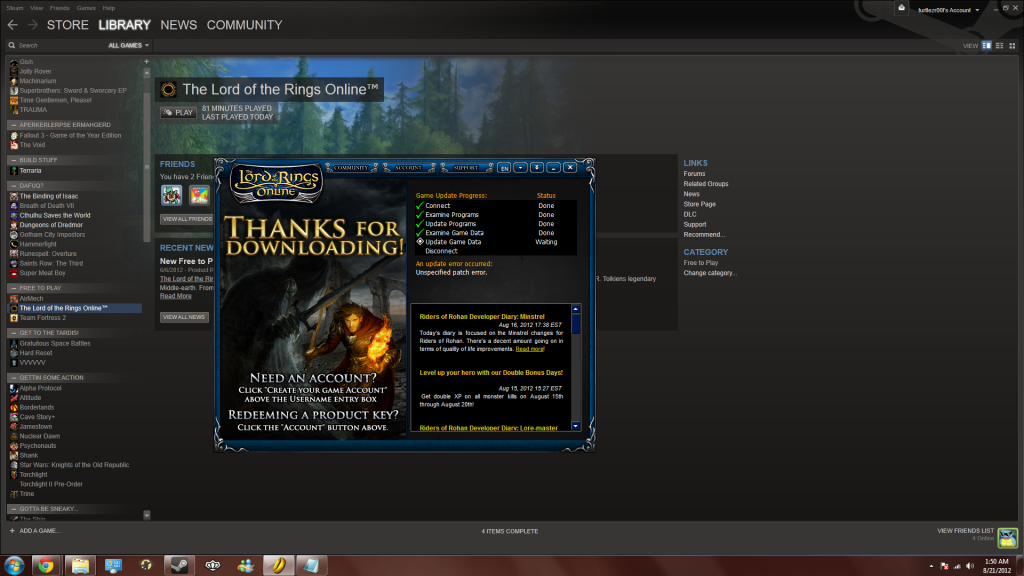
Task: Open the Steam inbox notifications icon
Action: click(x=901, y=8)
